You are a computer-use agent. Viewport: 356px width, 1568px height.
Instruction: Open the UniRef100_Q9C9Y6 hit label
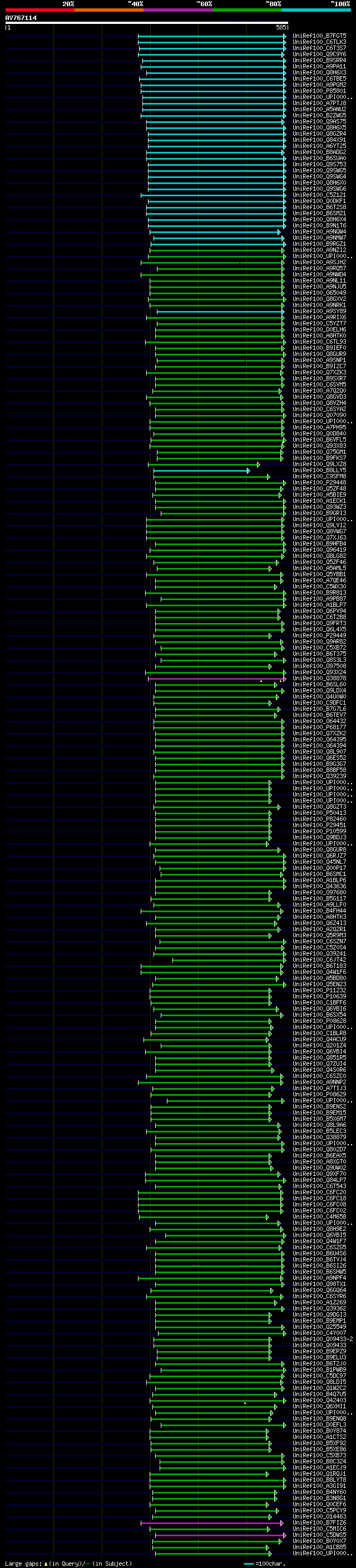point(319,54)
